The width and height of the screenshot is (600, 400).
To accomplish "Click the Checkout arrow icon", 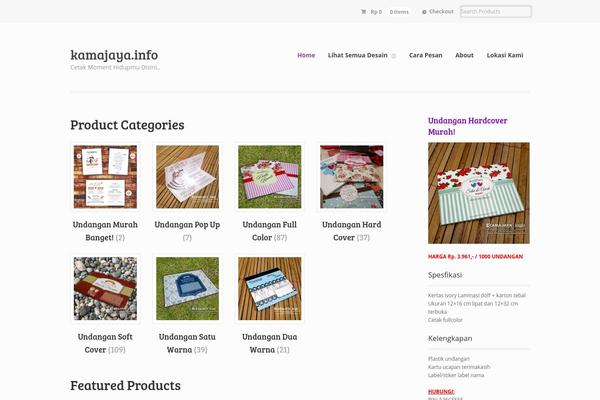I will click(x=424, y=12).
